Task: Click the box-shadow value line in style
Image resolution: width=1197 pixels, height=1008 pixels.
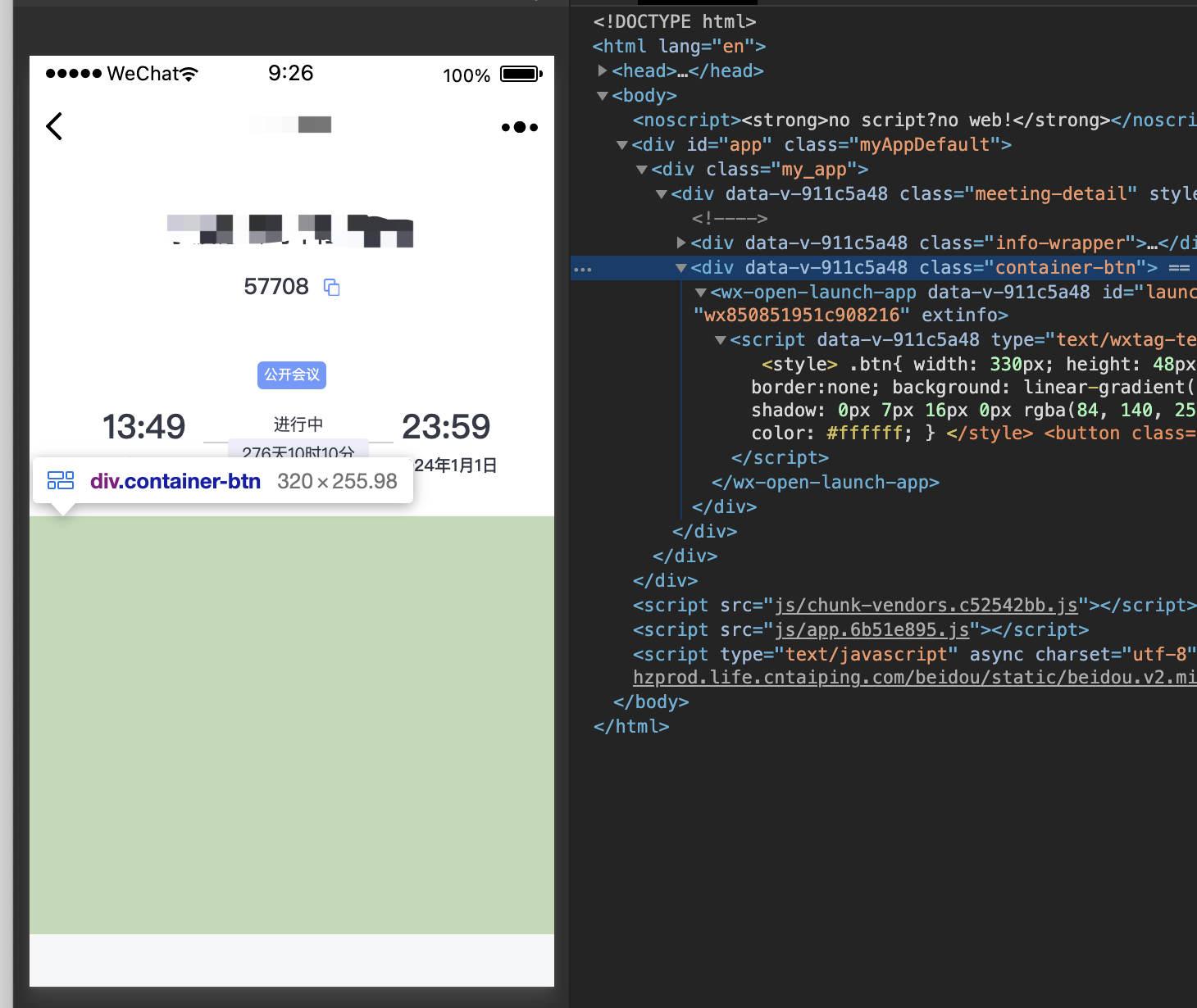Action: [974, 410]
